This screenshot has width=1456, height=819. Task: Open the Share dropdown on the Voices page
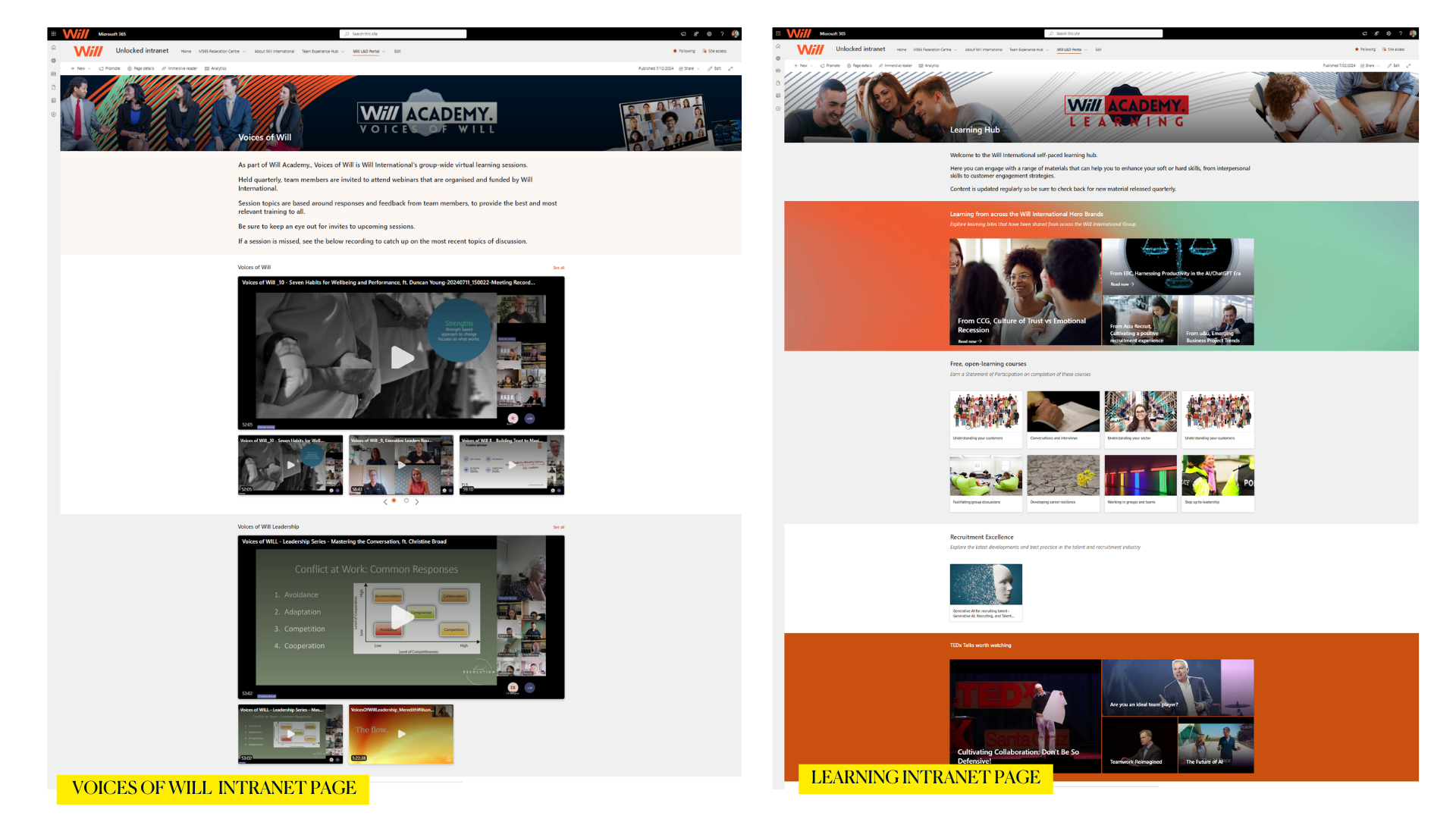pyautogui.click(x=689, y=68)
